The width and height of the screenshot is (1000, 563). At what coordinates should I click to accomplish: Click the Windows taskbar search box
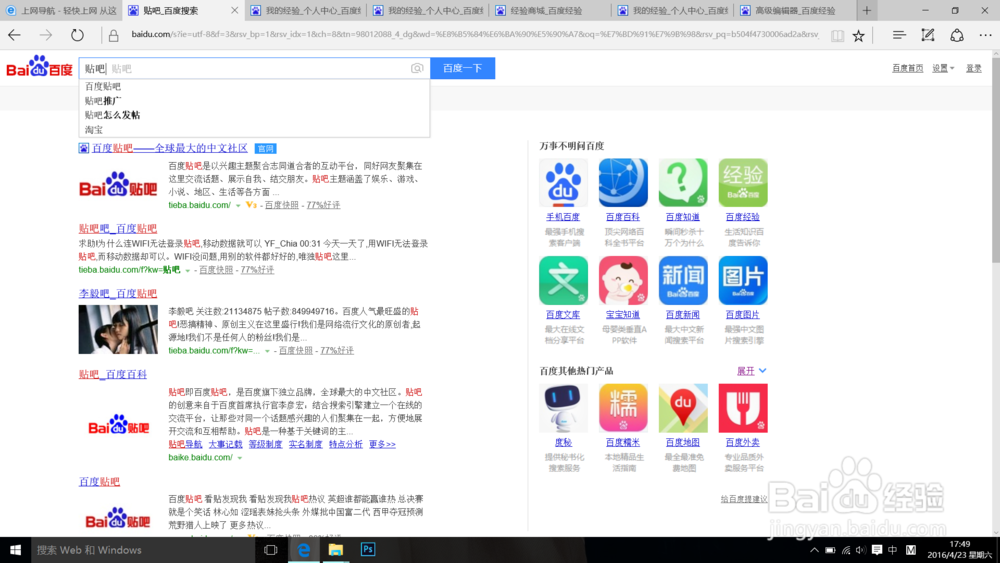143,550
